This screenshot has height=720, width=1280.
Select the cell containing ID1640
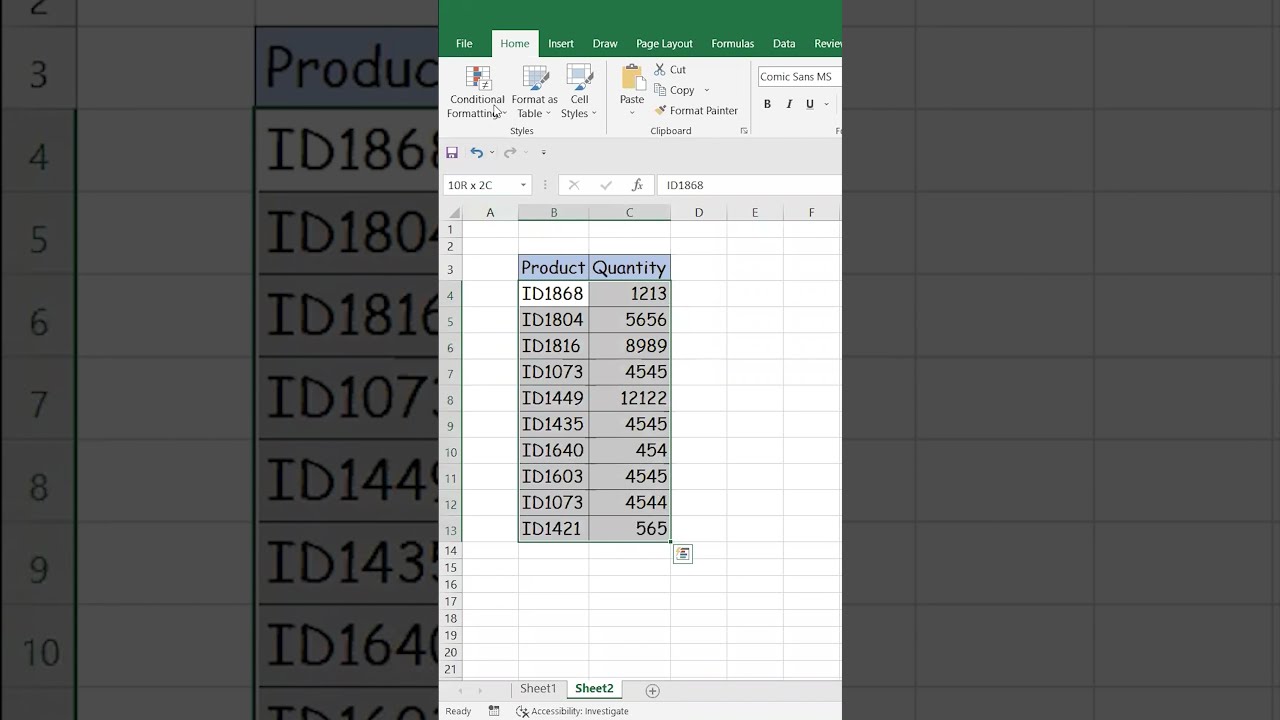(554, 450)
